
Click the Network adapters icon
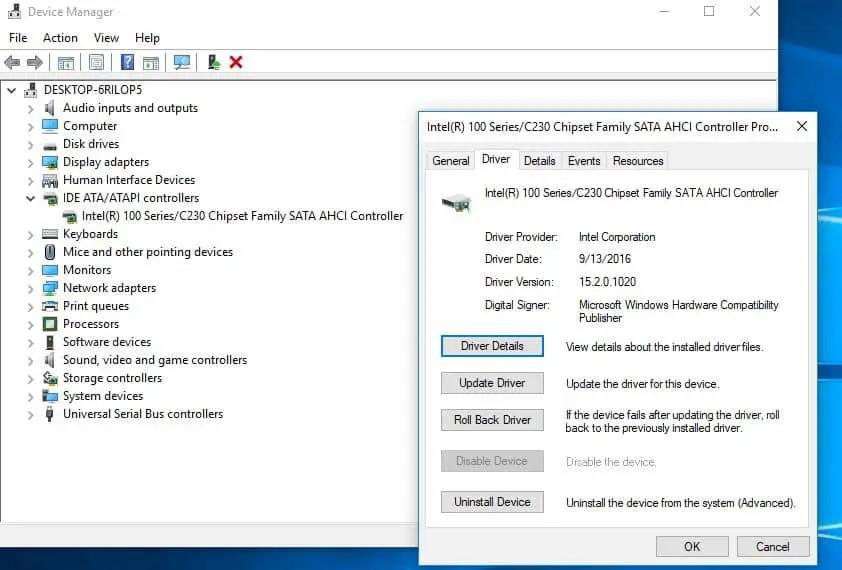point(50,288)
